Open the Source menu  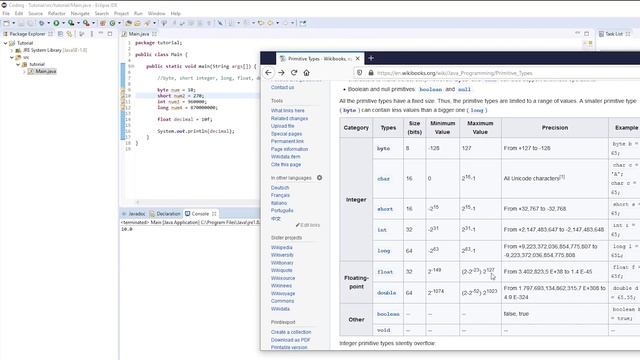coord(35,13)
